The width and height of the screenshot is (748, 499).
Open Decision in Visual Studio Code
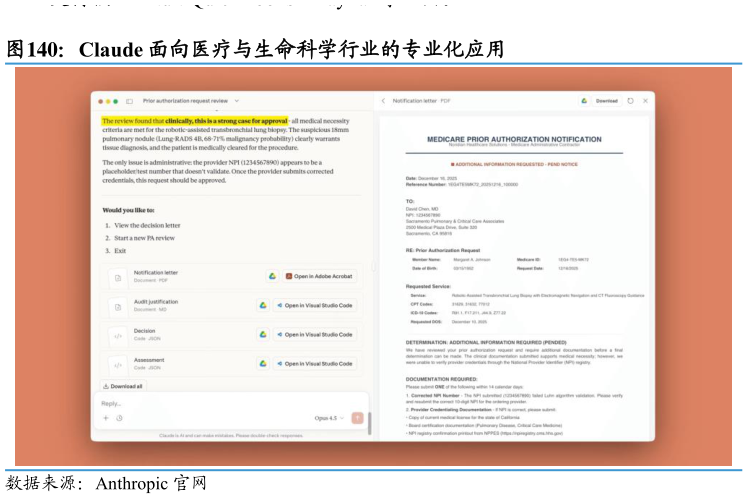(315, 334)
